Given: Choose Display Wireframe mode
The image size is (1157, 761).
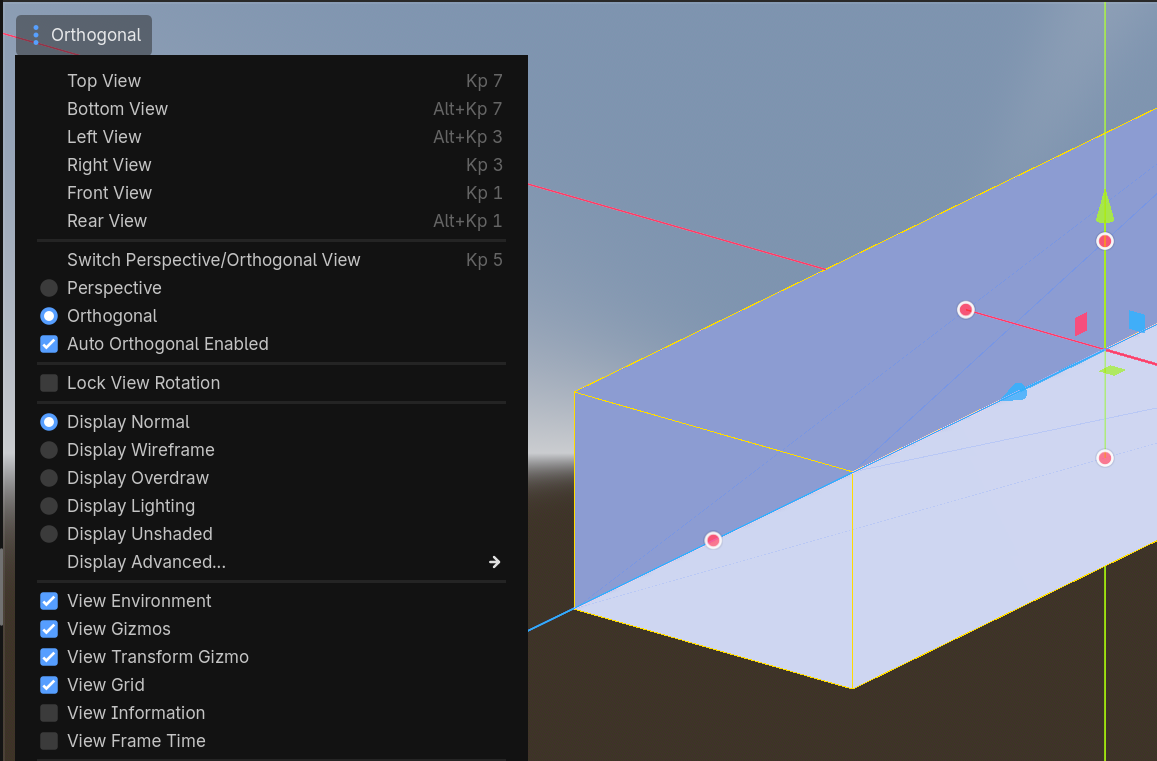Looking at the screenshot, I should point(49,450).
